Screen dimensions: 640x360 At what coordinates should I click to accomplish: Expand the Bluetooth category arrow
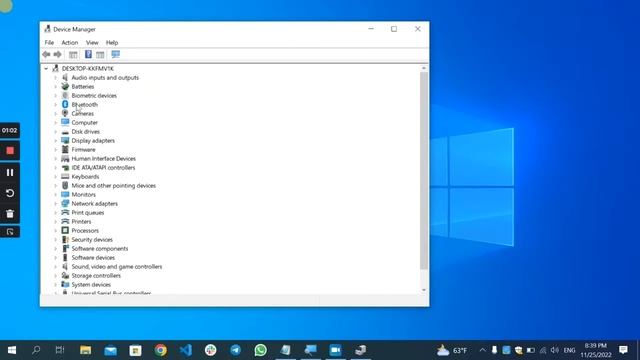click(56, 104)
